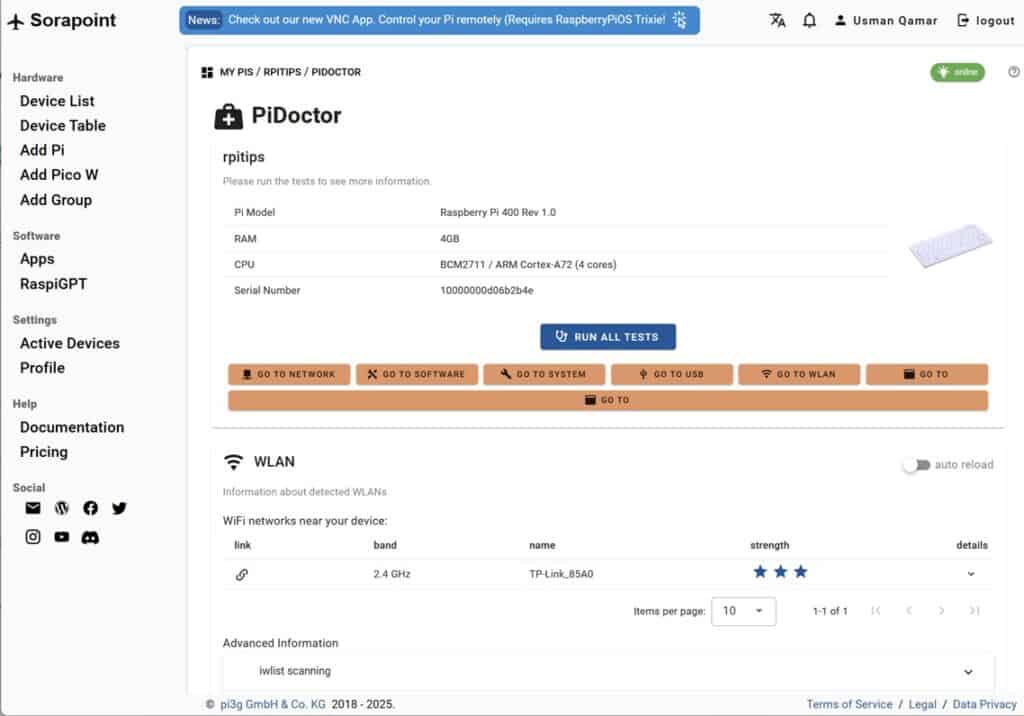This screenshot has width=1024, height=716.
Task: Expand details for TP-Link_85A0 network
Action: (x=970, y=574)
